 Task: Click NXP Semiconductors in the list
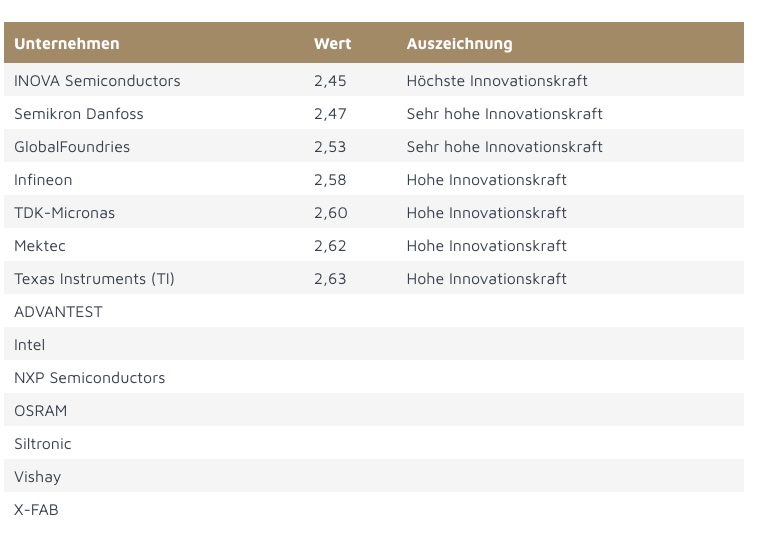(x=90, y=378)
